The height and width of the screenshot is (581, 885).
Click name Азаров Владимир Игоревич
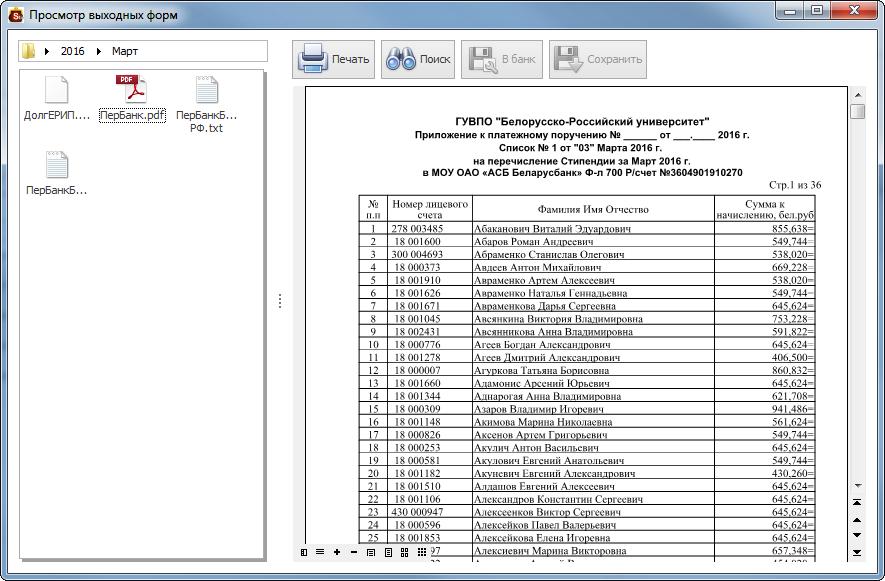pyautogui.click(x=538, y=409)
